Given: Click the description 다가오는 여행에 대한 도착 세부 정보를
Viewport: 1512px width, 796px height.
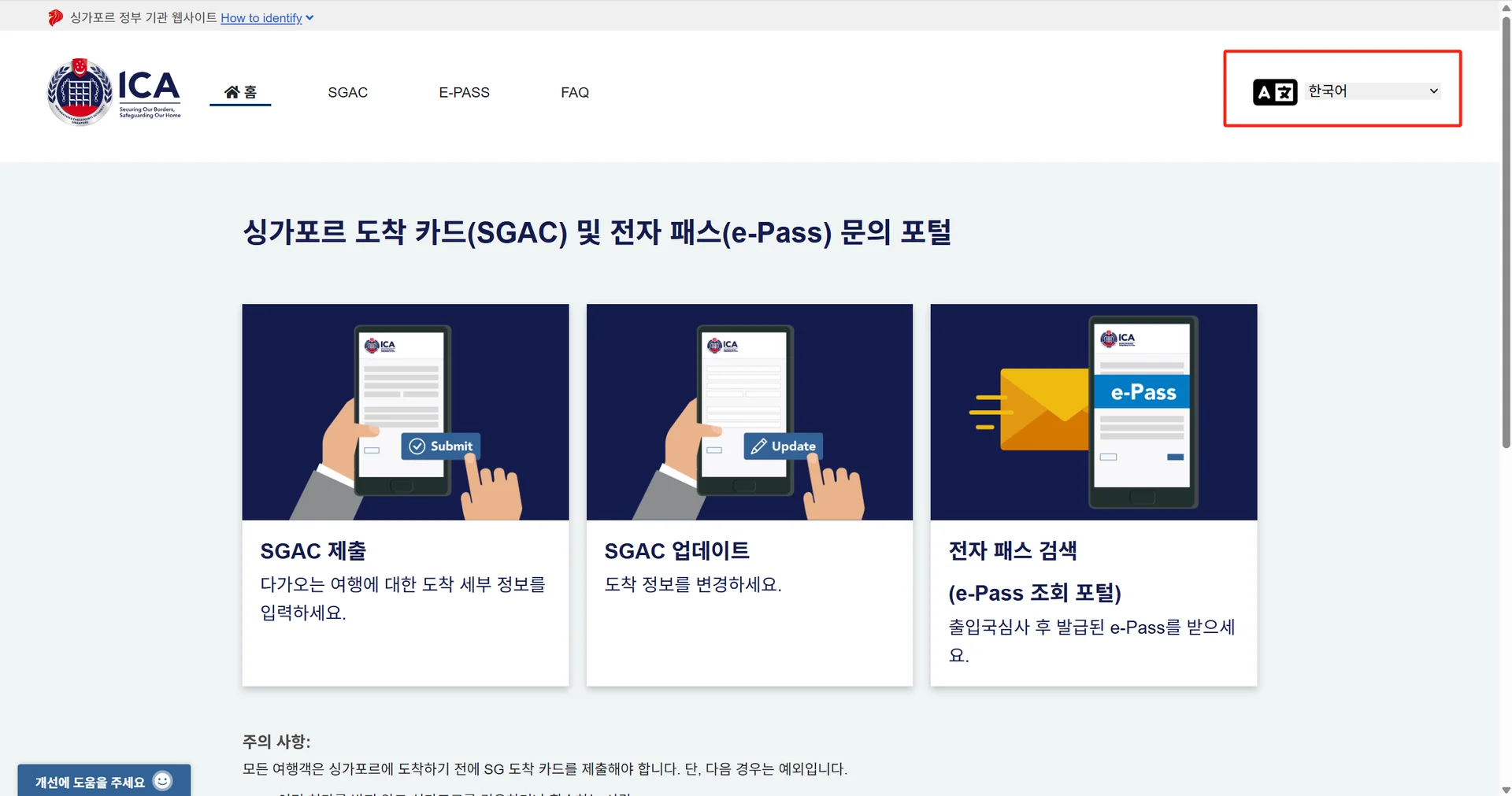Looking at the screenshot, I should [x=403, y=598].
